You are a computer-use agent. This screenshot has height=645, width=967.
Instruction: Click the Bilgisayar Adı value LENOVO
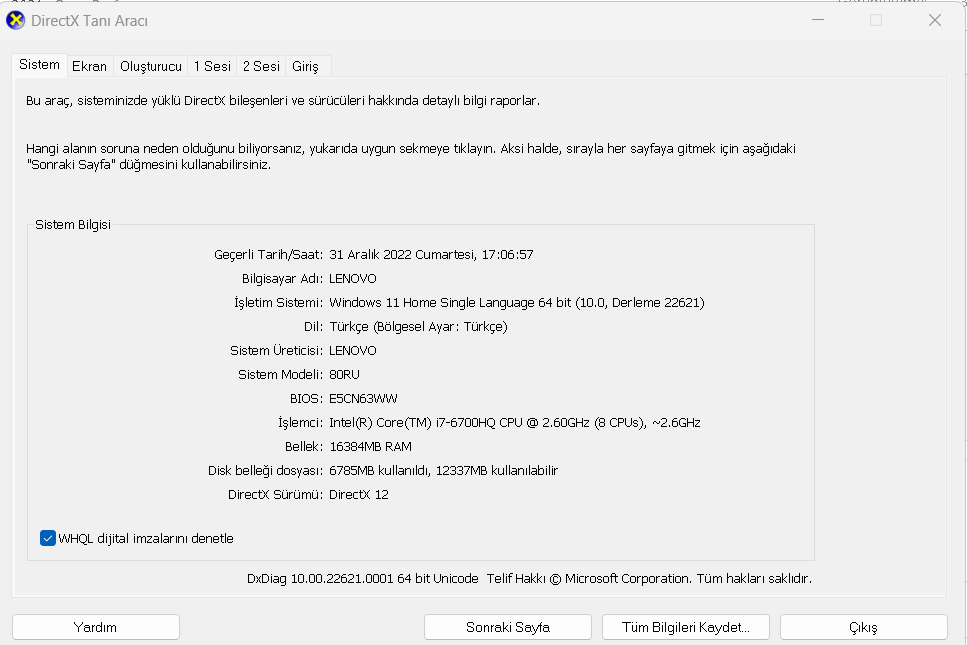pos(353,279)
